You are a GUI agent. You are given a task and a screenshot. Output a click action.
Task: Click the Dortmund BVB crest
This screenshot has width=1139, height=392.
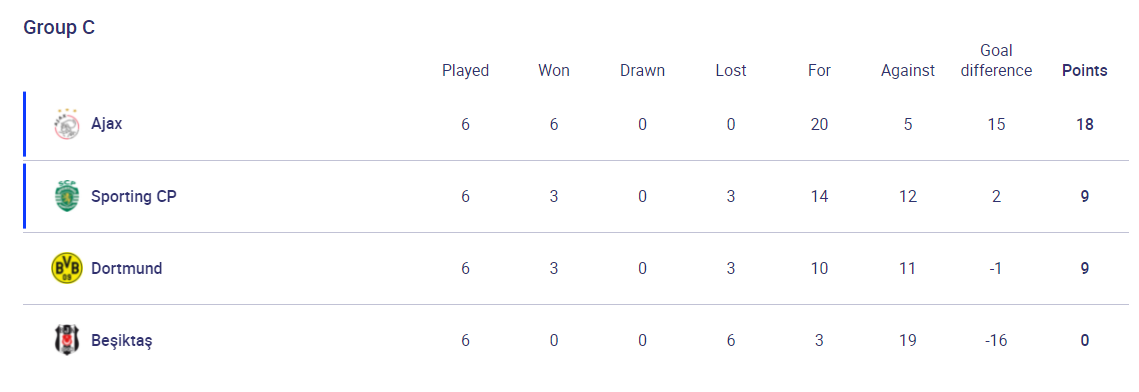click(67, 269)
